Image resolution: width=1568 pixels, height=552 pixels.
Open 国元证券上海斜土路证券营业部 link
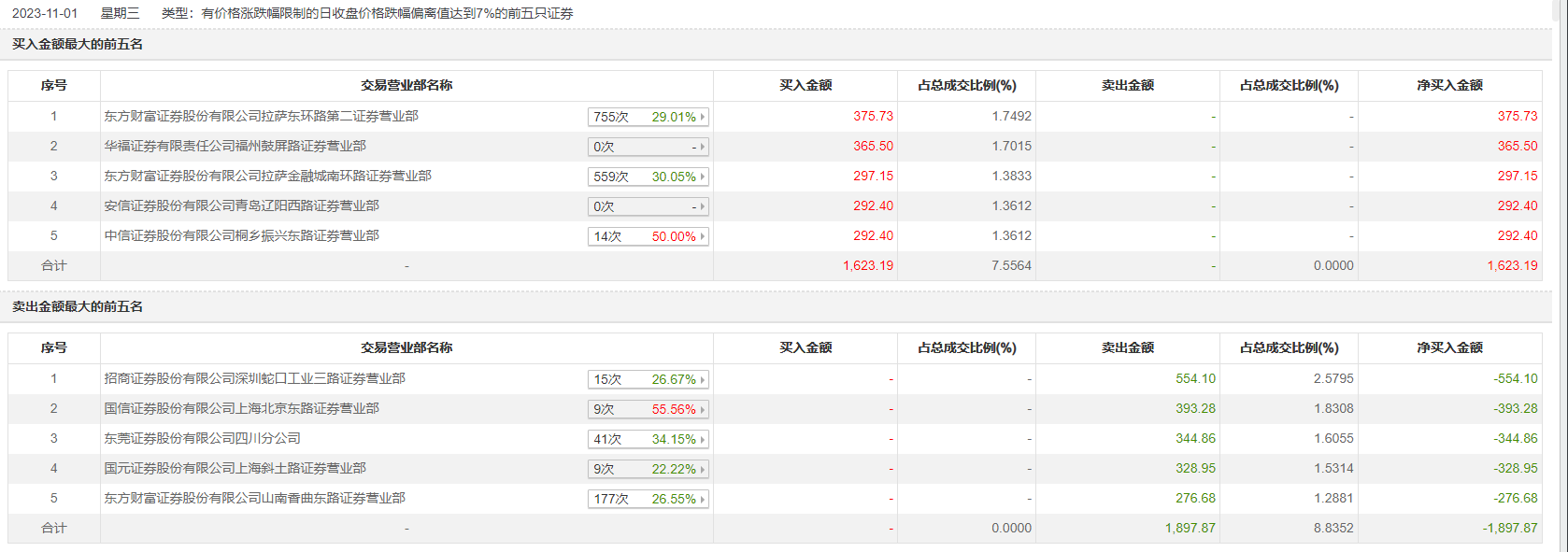tap(235, 468)
